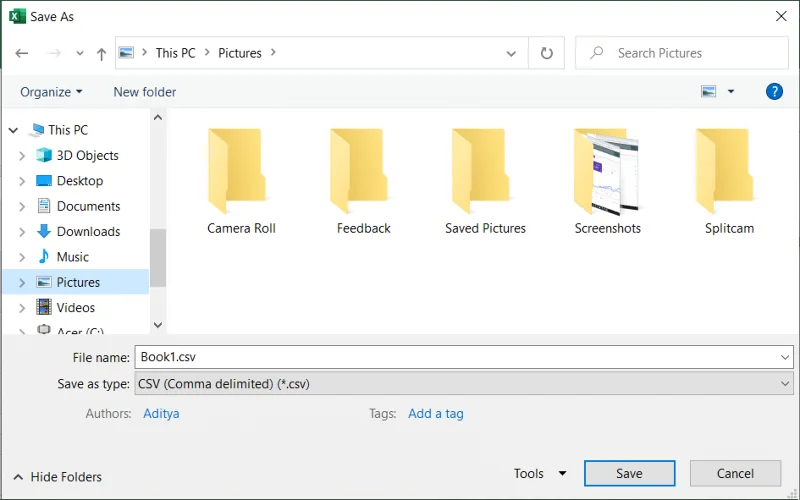Open the view options dropdown arrow
Viewport: 800px width, 500px height.
[731, 92]
